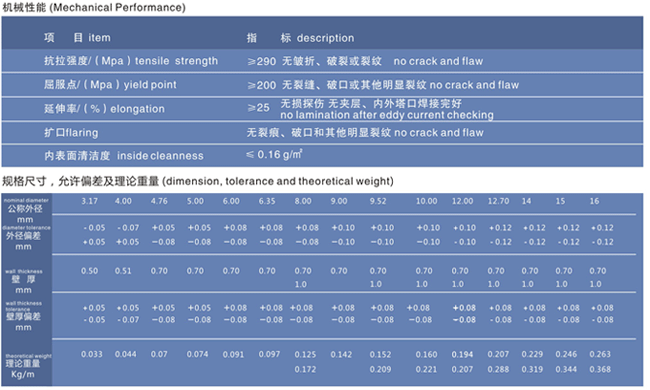This screenshot has width=650, height=390.
Task: Select the inside cleanness row label
Action: click(124, 156)
